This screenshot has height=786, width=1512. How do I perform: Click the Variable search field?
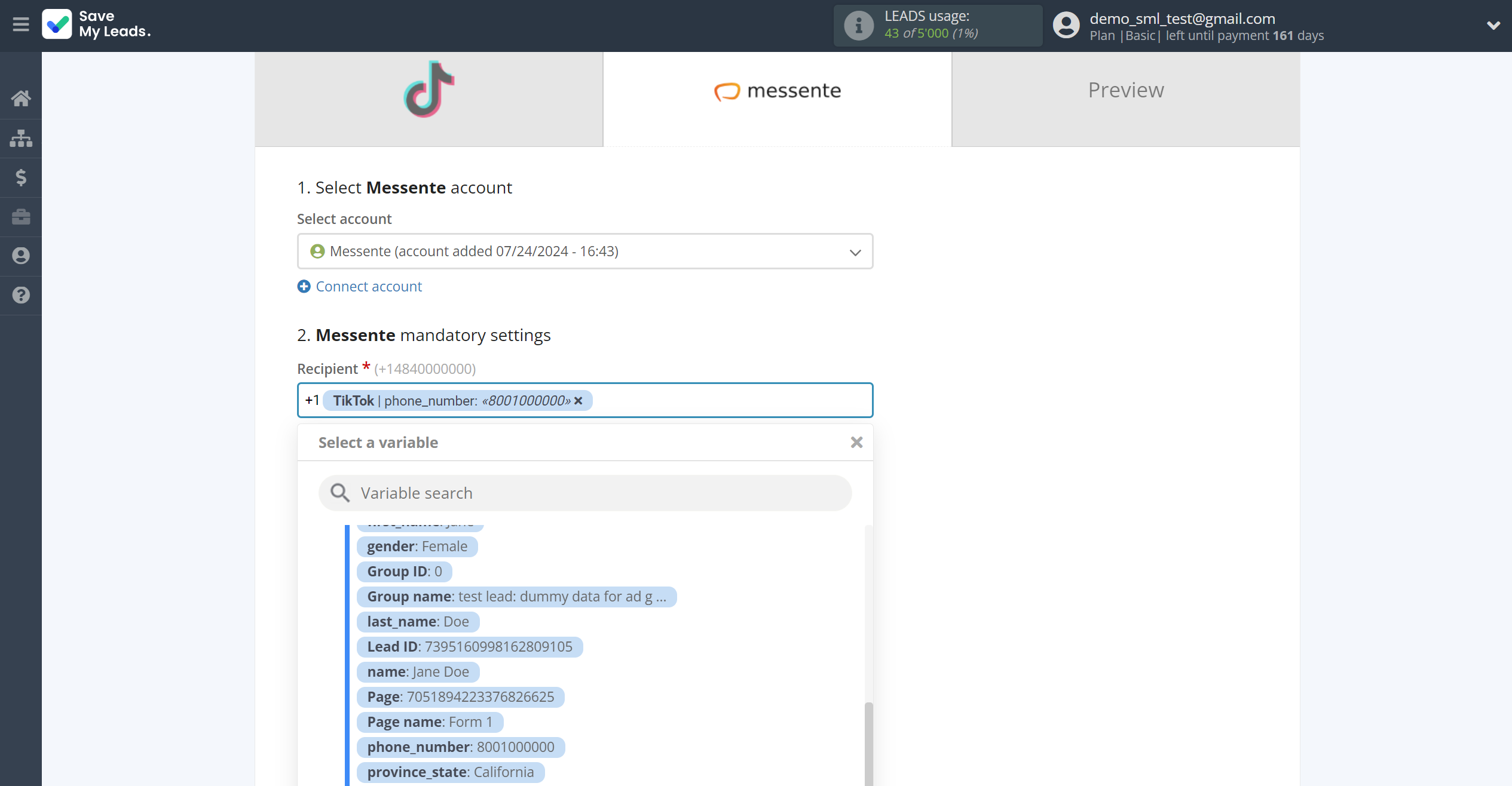585,493
